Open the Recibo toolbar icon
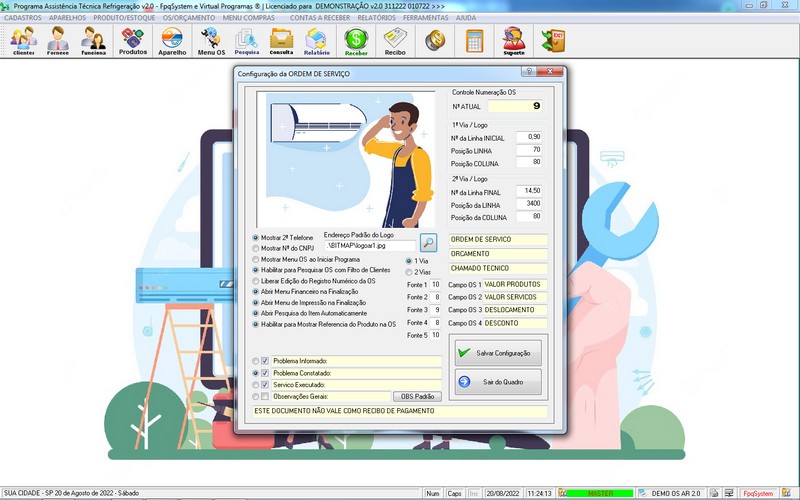800x500 pixels. (395, 41)
